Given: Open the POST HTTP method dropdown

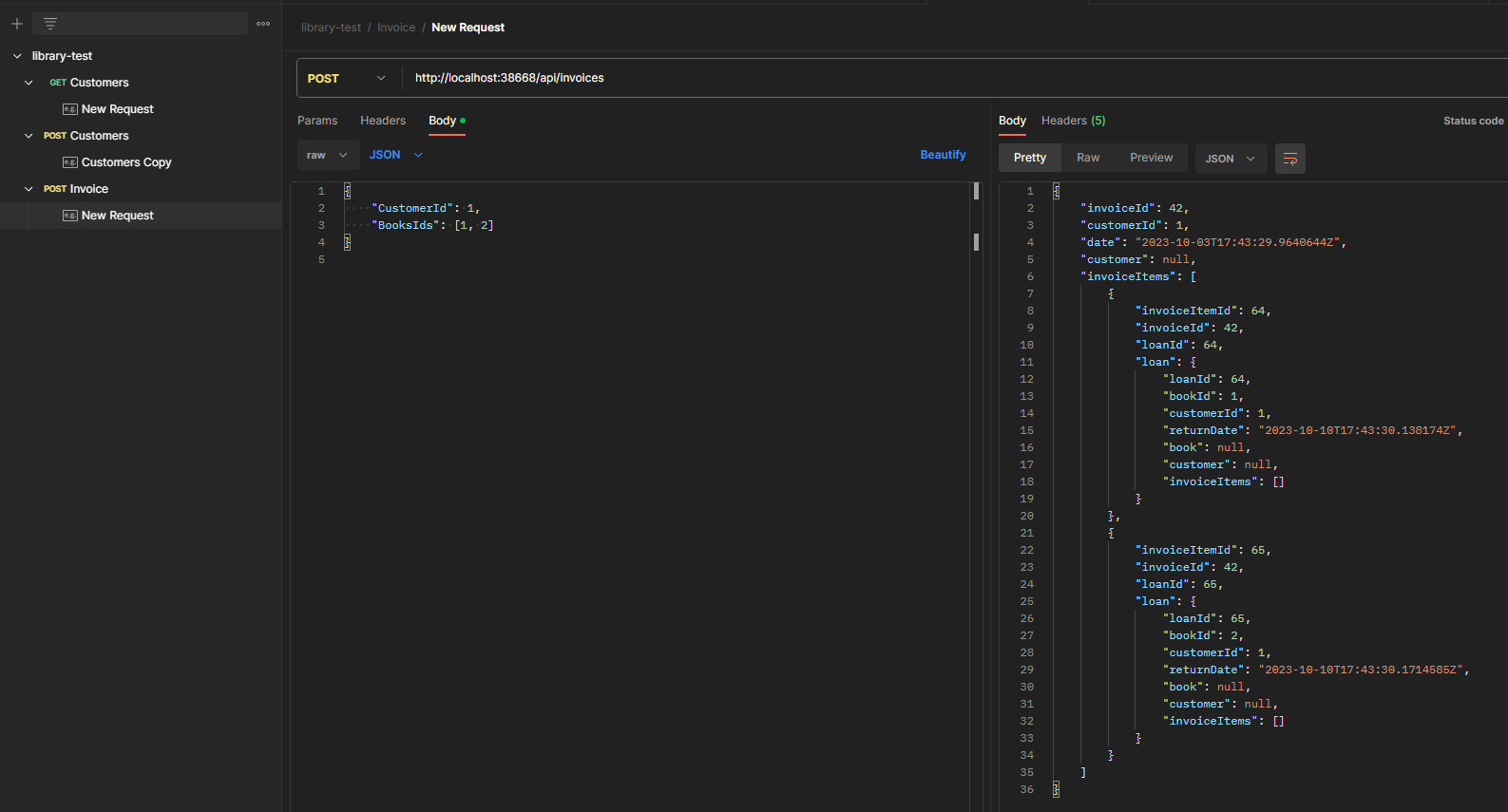Looking at the screenshot, I should (347, 78).
